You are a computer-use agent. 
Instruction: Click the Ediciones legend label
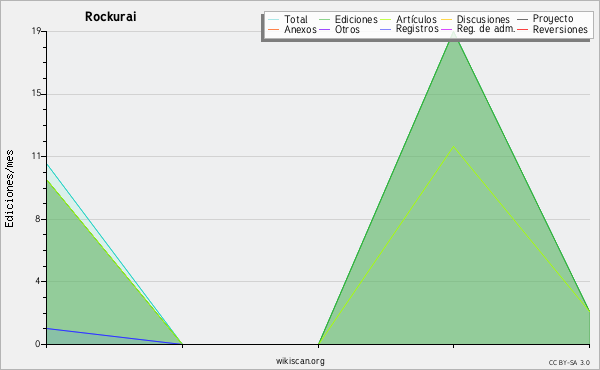[356, 19]
